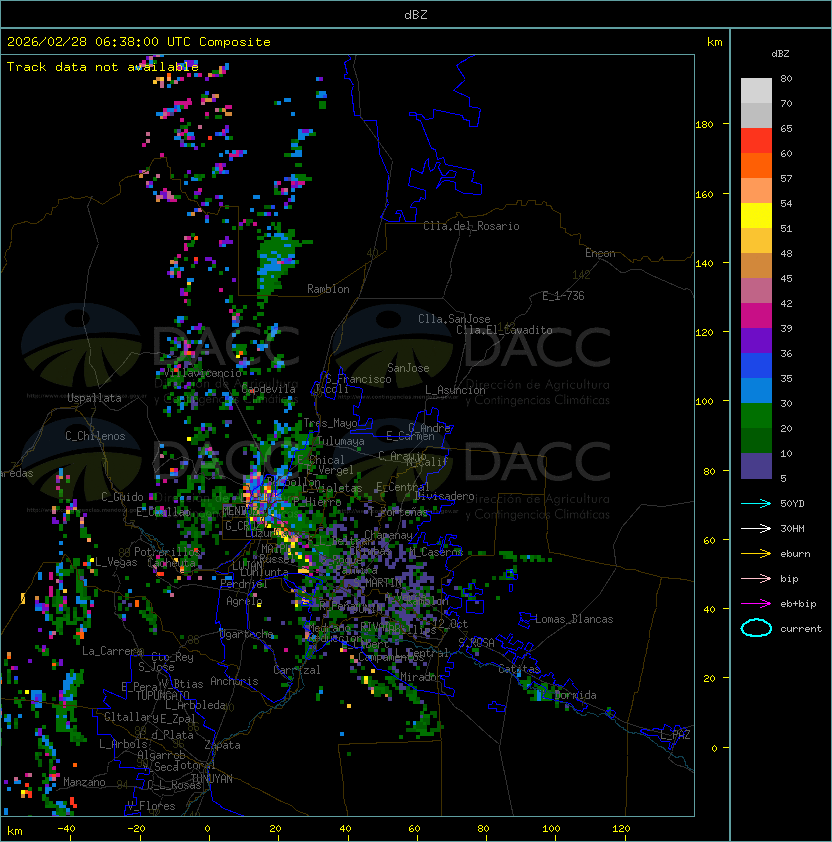Click the 'Agrelo' map label

pyautogui.click(x=244, y=601)
